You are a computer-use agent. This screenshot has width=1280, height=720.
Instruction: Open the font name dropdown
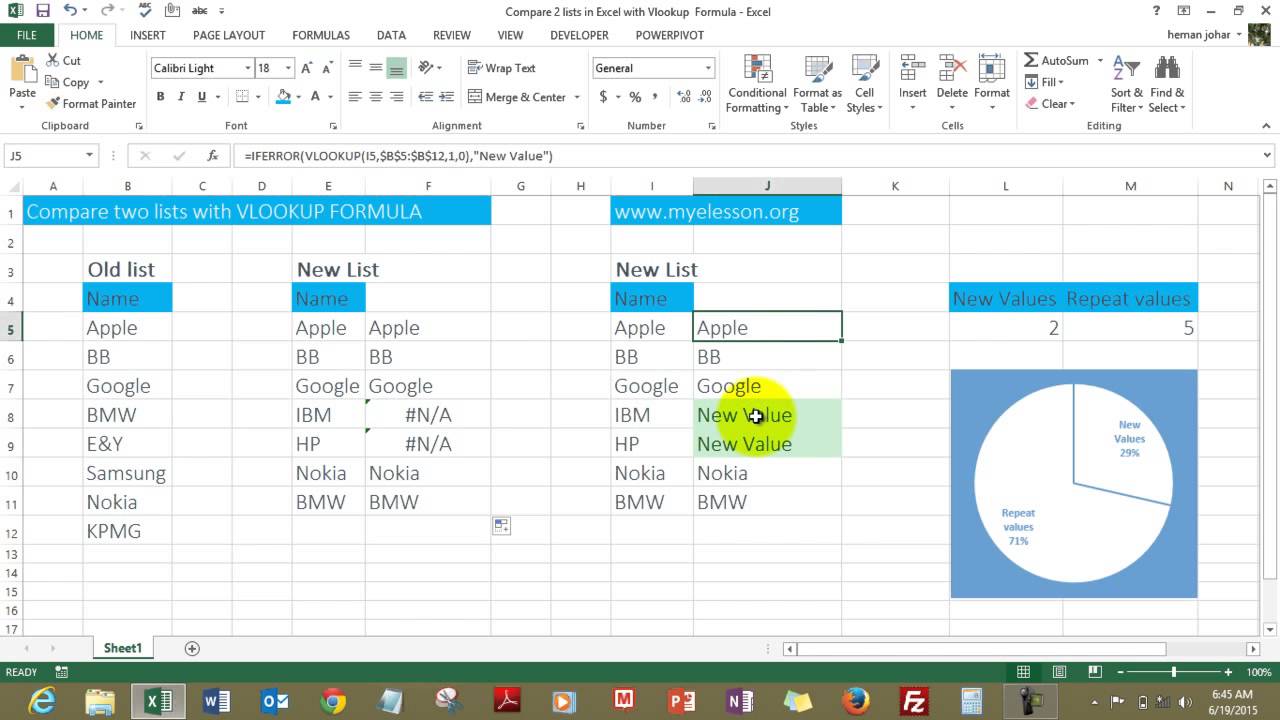248,68
